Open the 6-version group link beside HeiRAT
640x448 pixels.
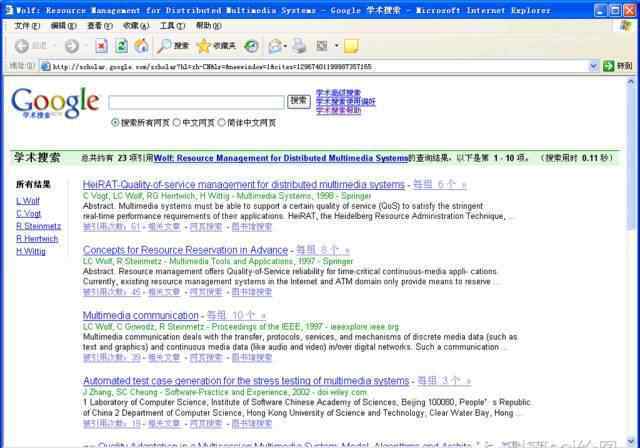click(x=440, y=184)
